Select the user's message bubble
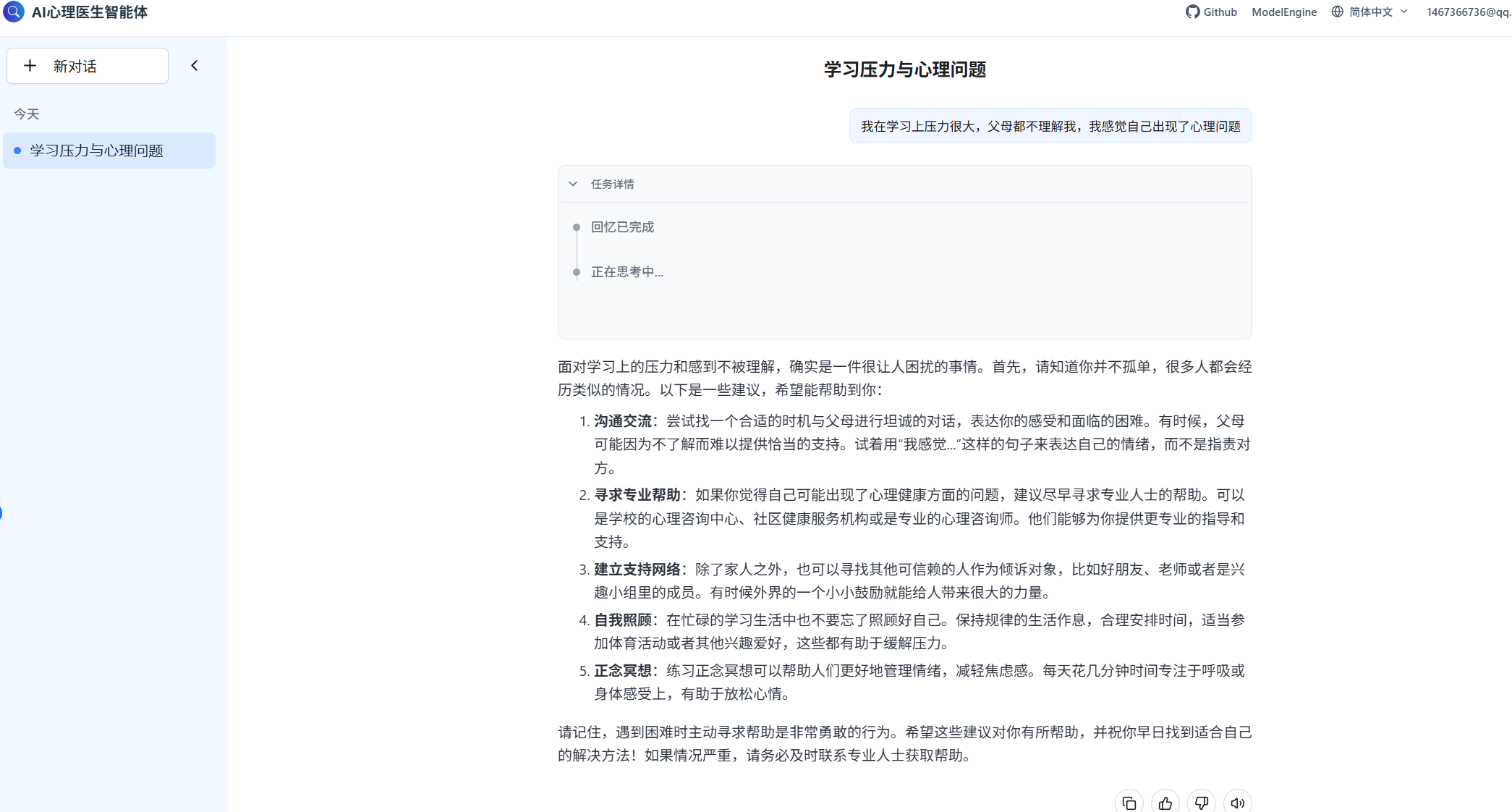 (1050, 125)
